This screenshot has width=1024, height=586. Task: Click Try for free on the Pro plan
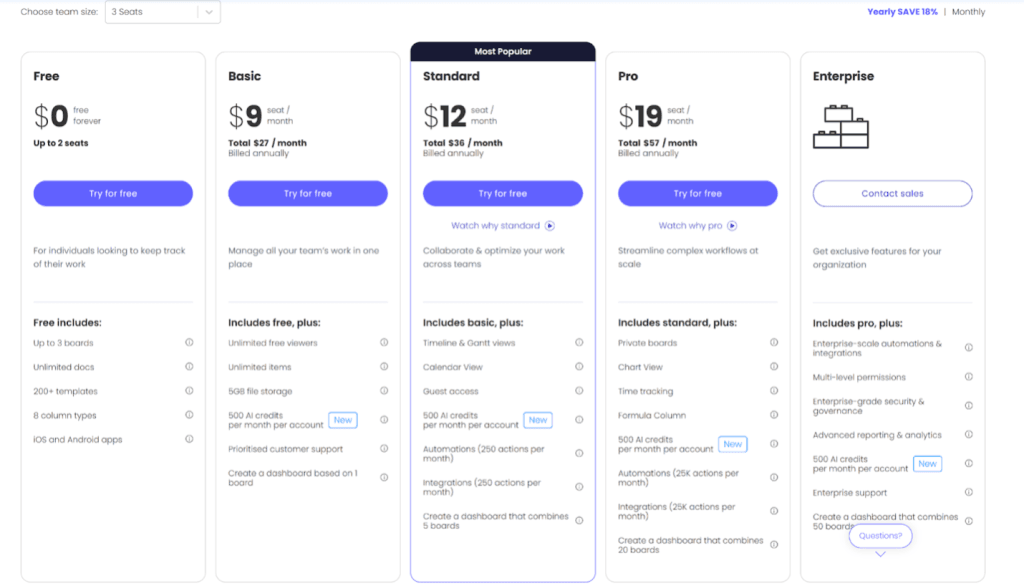point(697,193)
